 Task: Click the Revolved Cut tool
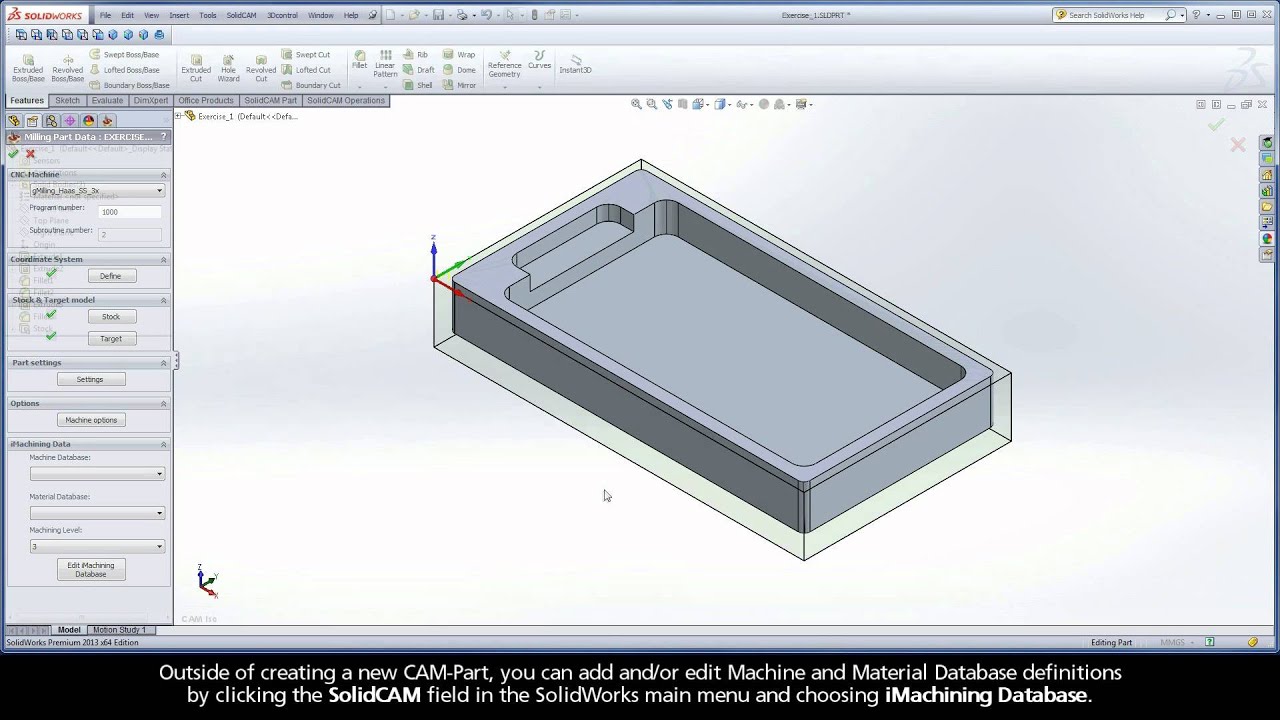(261, 67)
